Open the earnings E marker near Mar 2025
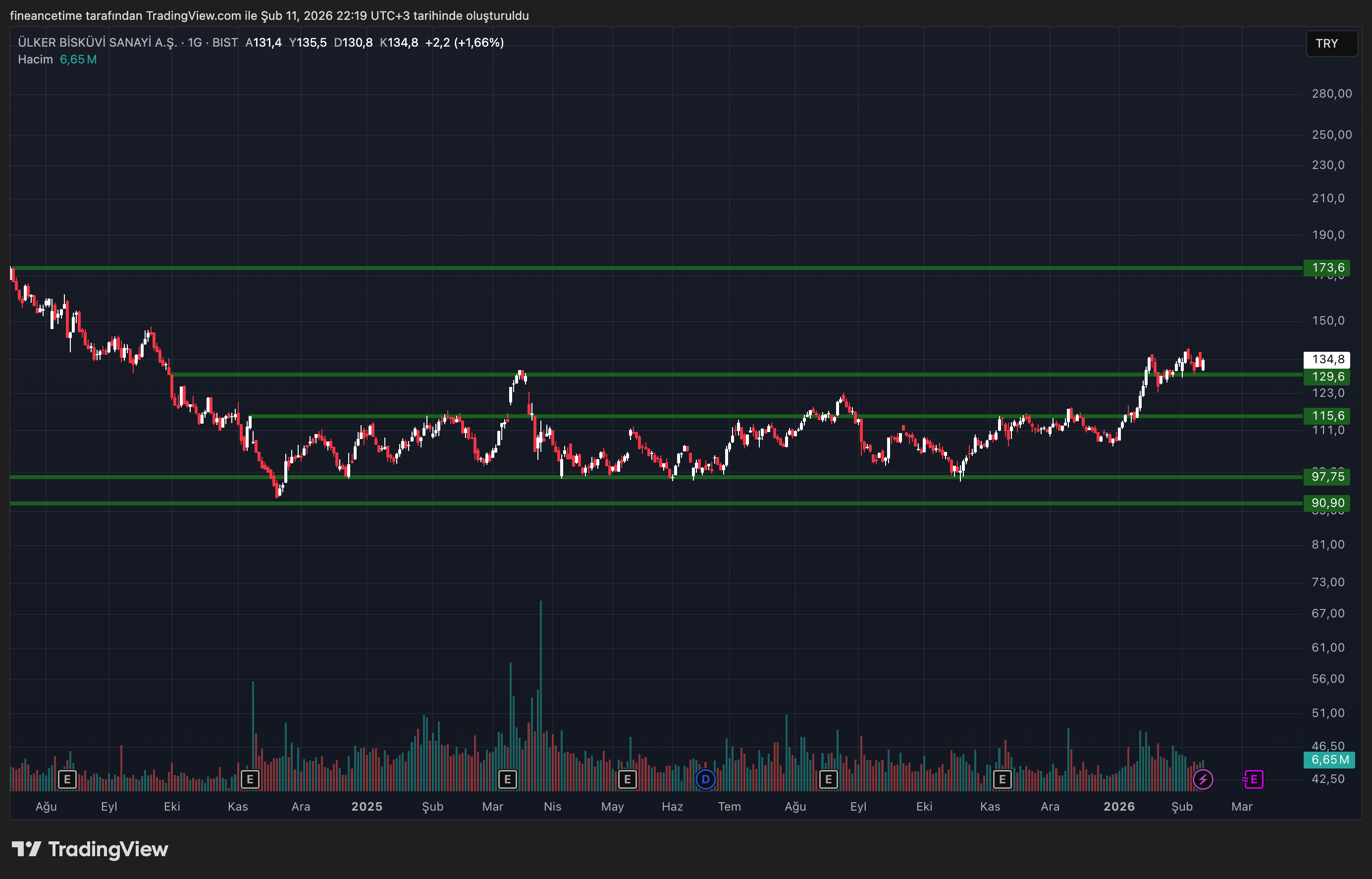Image resolution: width=1372 pixels, height=879 pixels. coord(507,779)
